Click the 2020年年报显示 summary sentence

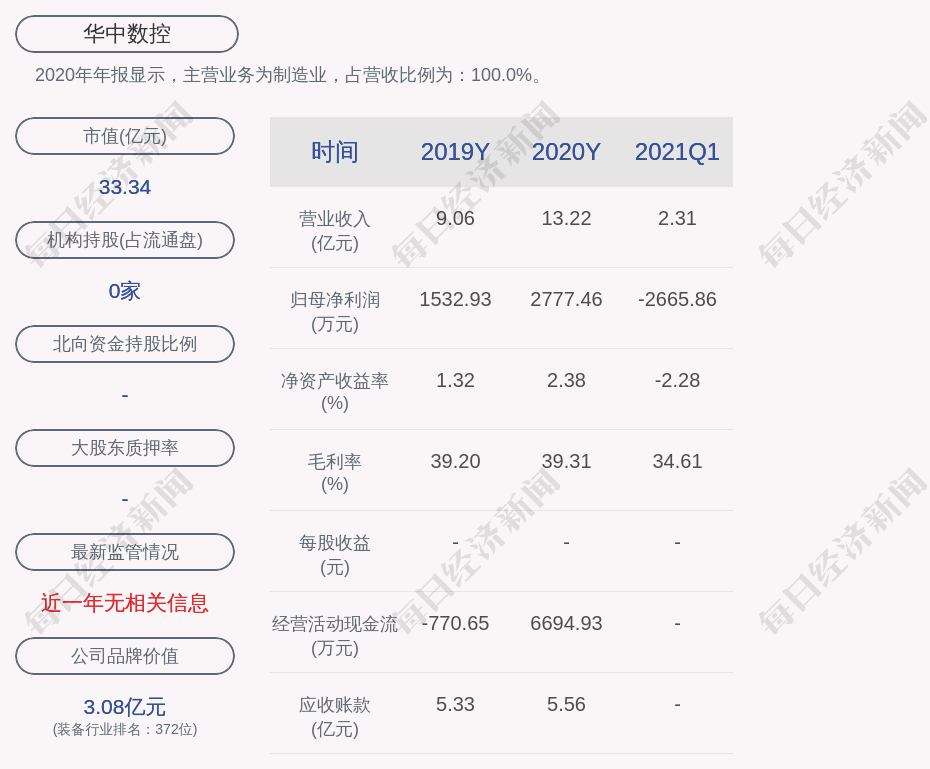(289, 75)
